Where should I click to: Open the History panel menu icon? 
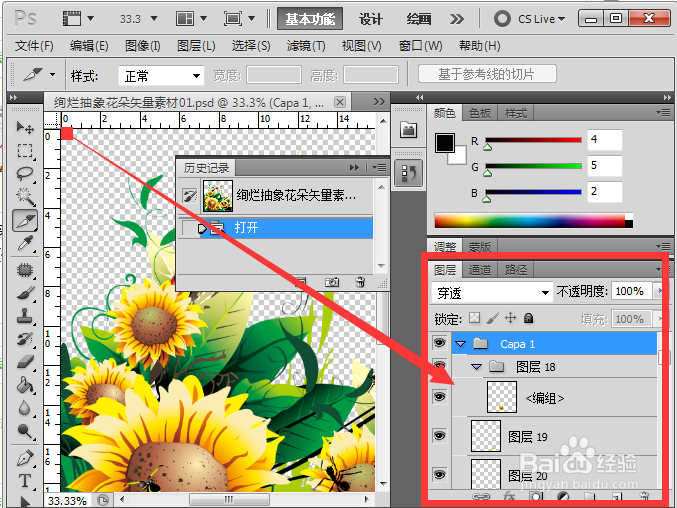tap(379, 167)
